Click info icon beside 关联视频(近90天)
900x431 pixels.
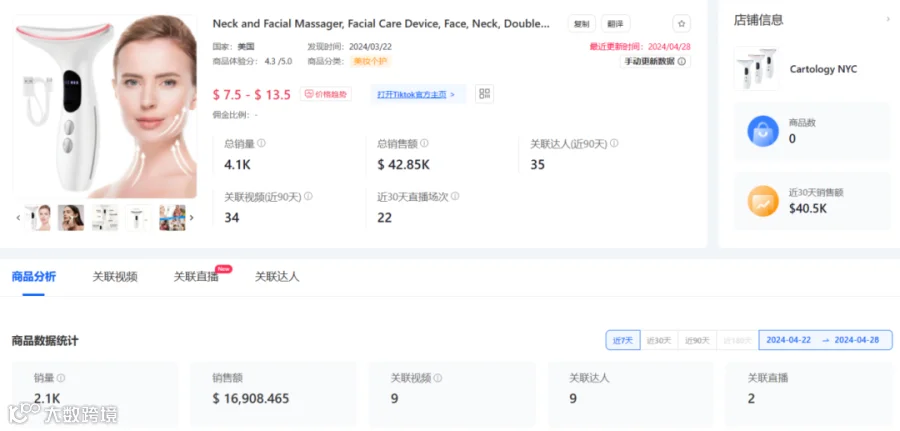pos(308,196)
